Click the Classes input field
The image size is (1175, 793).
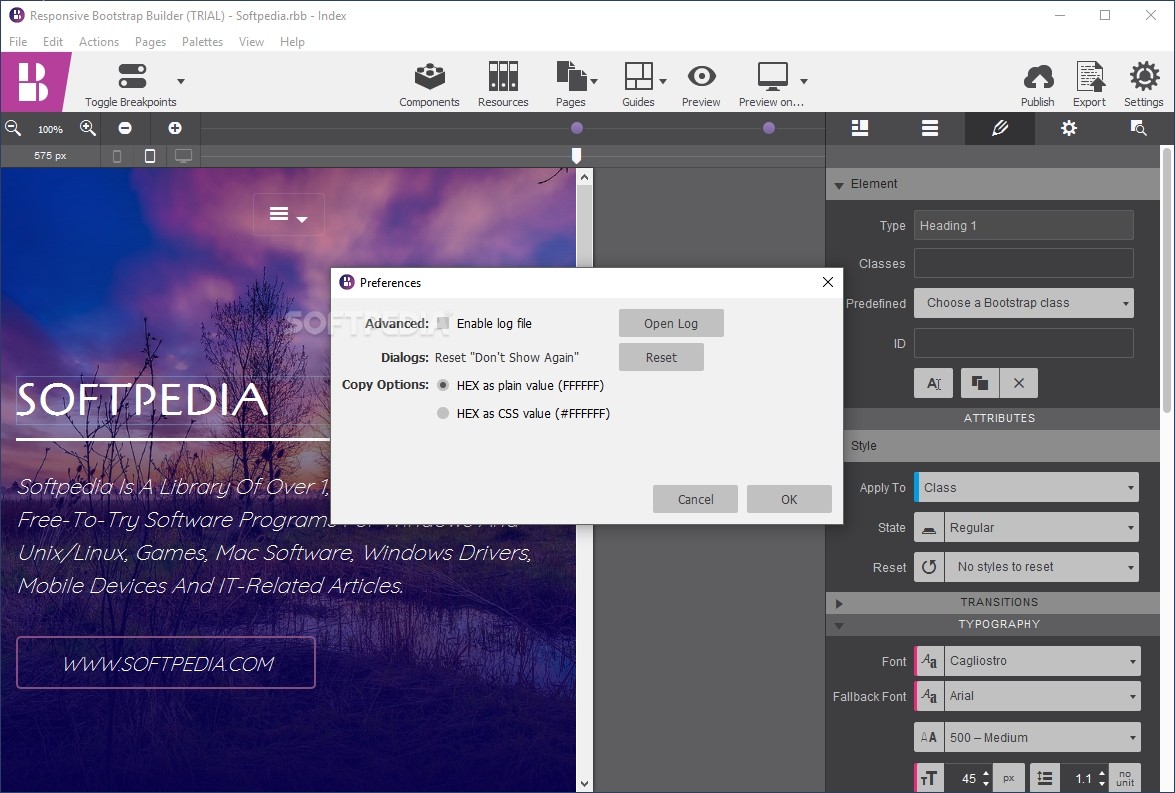1024,263
